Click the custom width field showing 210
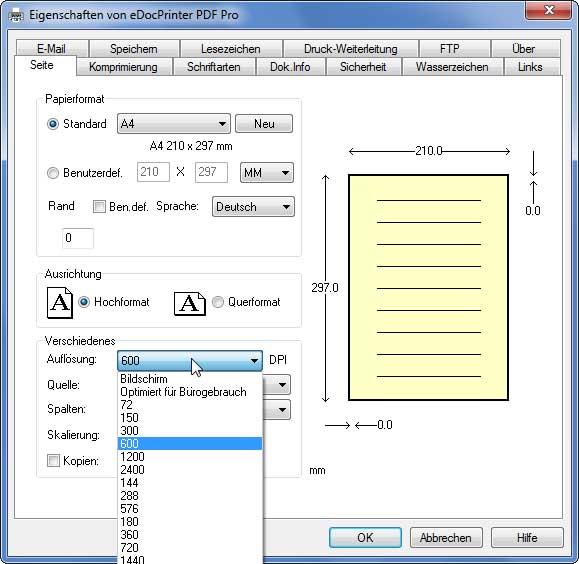The image size is (579, 564). coord(153,172)
